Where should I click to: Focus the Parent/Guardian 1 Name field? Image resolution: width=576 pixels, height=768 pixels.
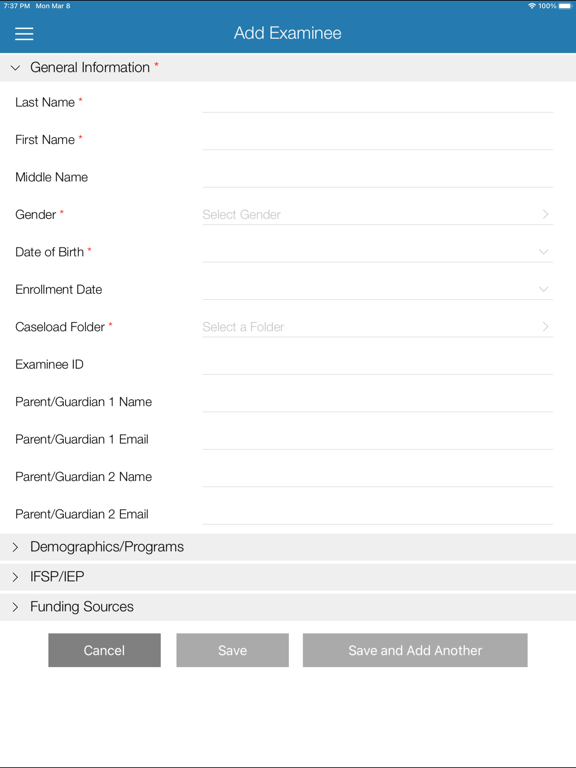(378, 402)
